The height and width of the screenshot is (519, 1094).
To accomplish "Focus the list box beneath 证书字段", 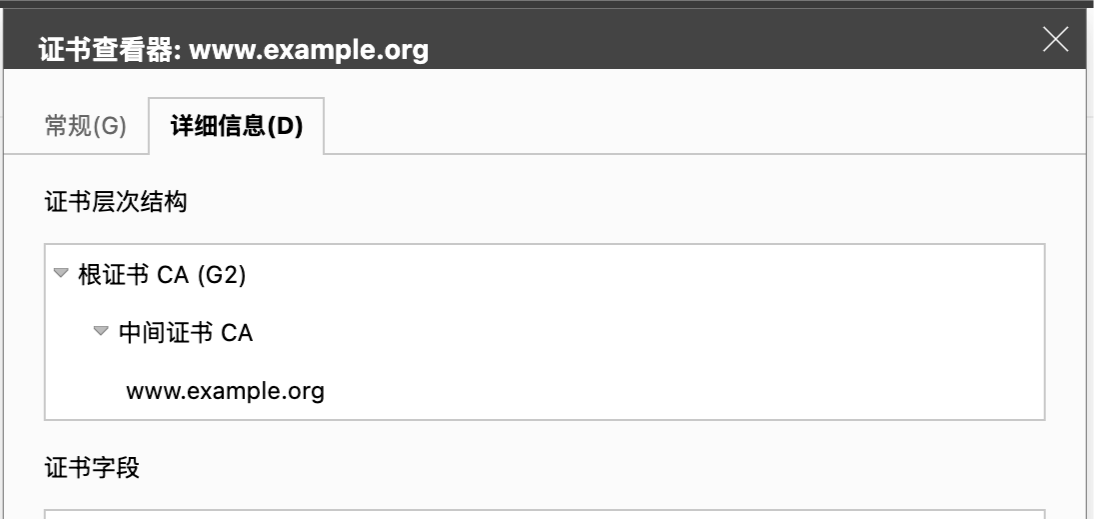I will 545,515.
